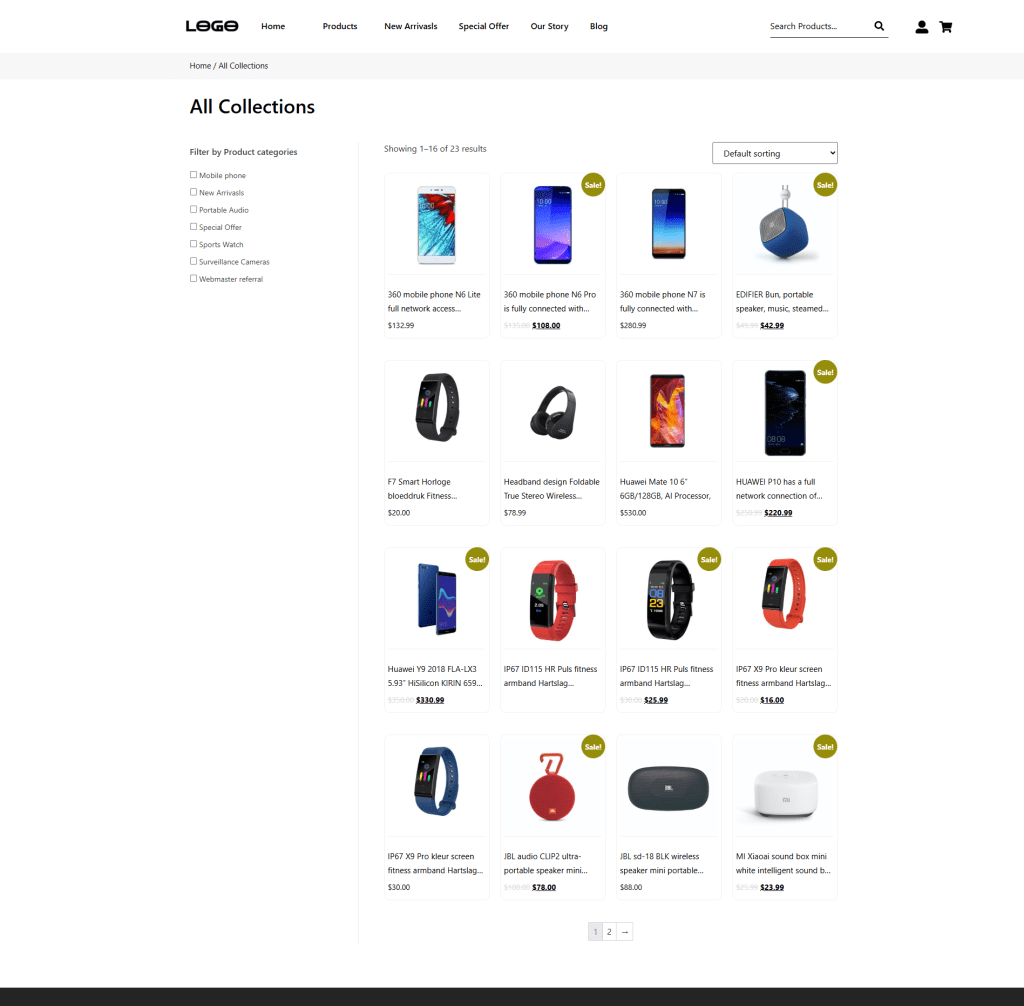1024x1006 pixels.
Task: Go to page 2 of results
Action: click(609, 932)
